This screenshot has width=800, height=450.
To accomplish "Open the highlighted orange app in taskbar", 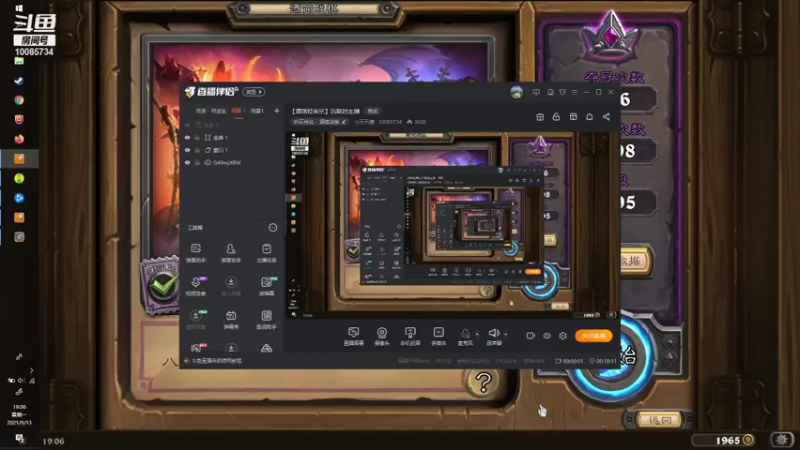I will tap(19, 159).
